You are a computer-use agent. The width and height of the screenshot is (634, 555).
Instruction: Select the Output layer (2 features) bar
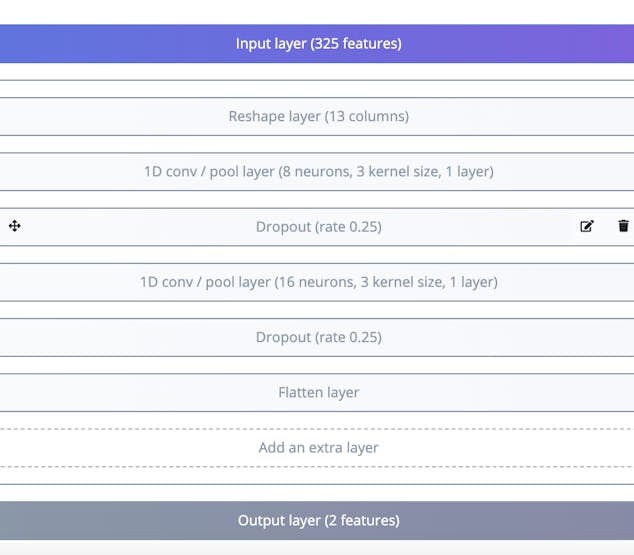point(318,520)
